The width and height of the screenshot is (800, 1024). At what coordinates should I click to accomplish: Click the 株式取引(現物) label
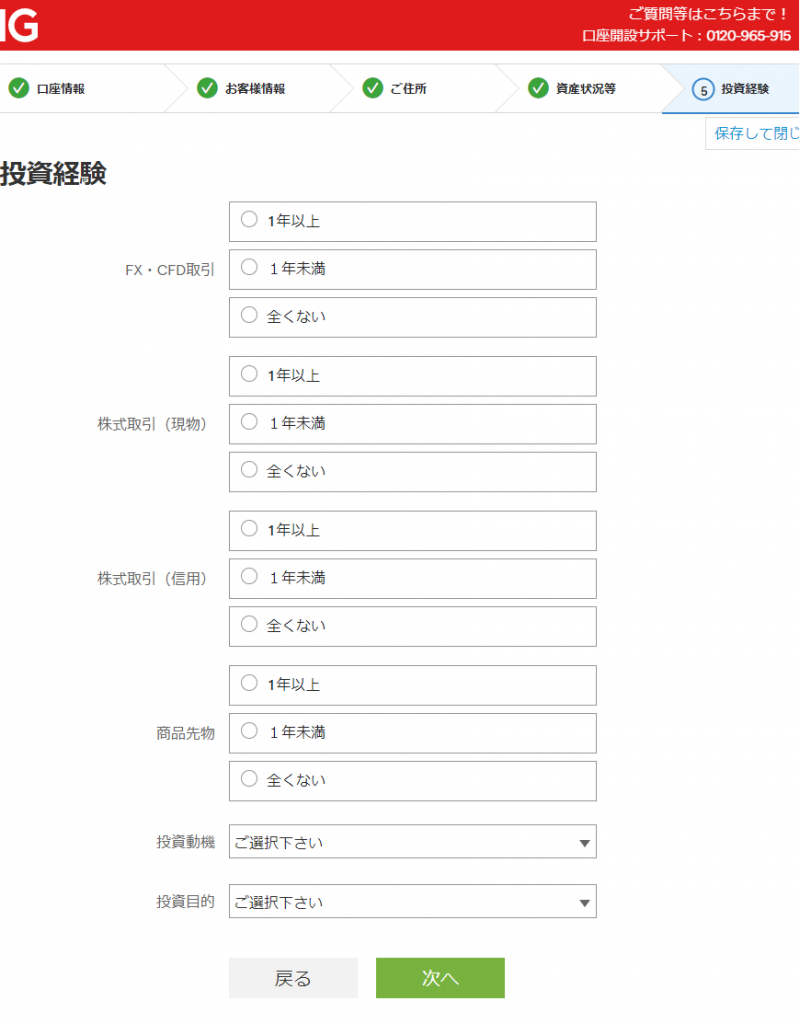pos(152,424)
